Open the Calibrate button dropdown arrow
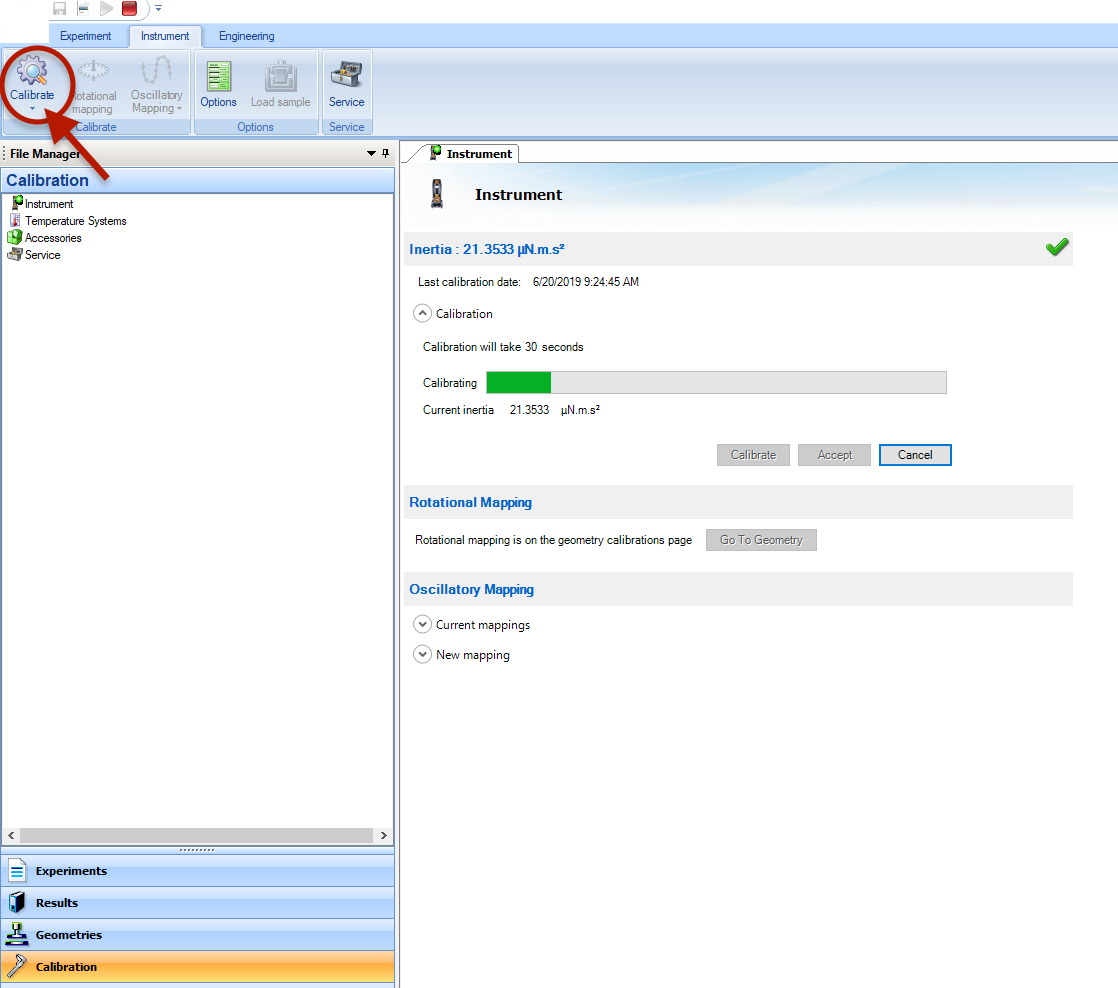This screenshot has width=1118, height=988. pos(32,109)
